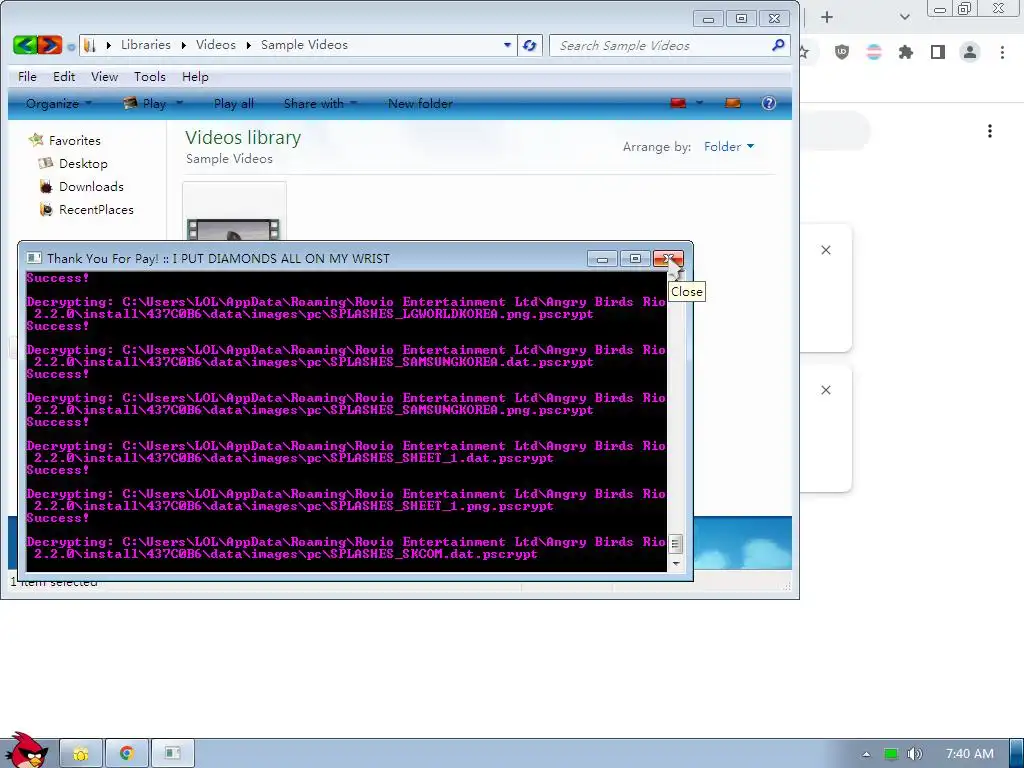The image size is (1024, 768).
Task: Click the red change-view icon in Explorer toolbar
Action: point(678,103)
